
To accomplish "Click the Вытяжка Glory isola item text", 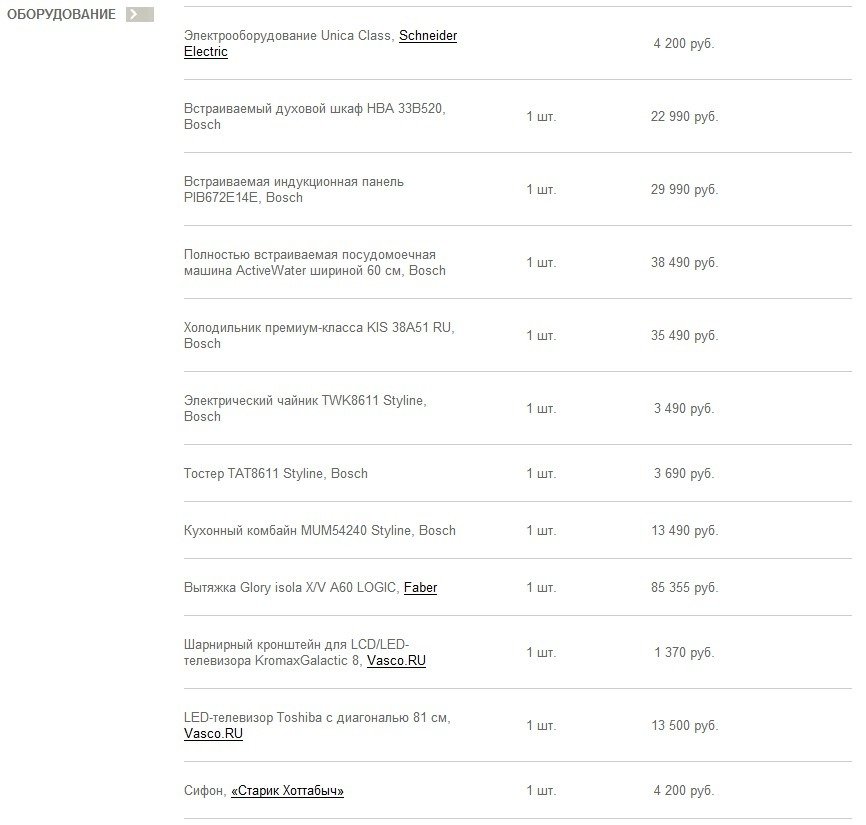I will click(291, 588).
